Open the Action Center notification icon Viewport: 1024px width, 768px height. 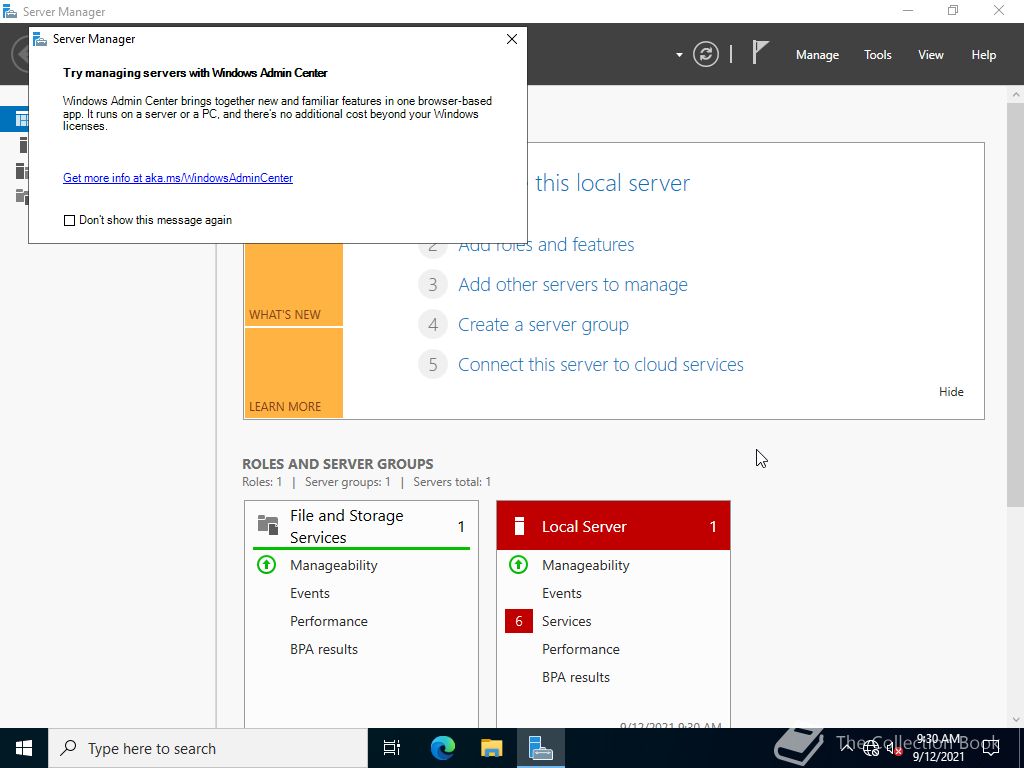pos(991,748)
